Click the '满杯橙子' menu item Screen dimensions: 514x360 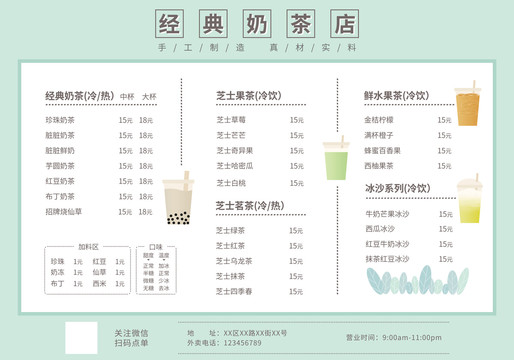click(x=379, y=135)
